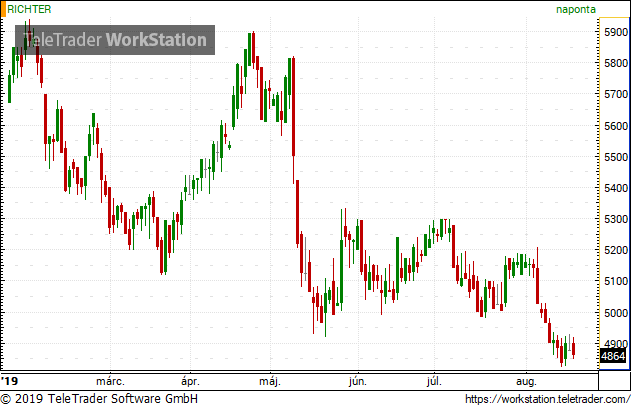631x408 pixels.
Task: Select the júl. month marker
Action: pyautogui.click(x=433, y=381)
